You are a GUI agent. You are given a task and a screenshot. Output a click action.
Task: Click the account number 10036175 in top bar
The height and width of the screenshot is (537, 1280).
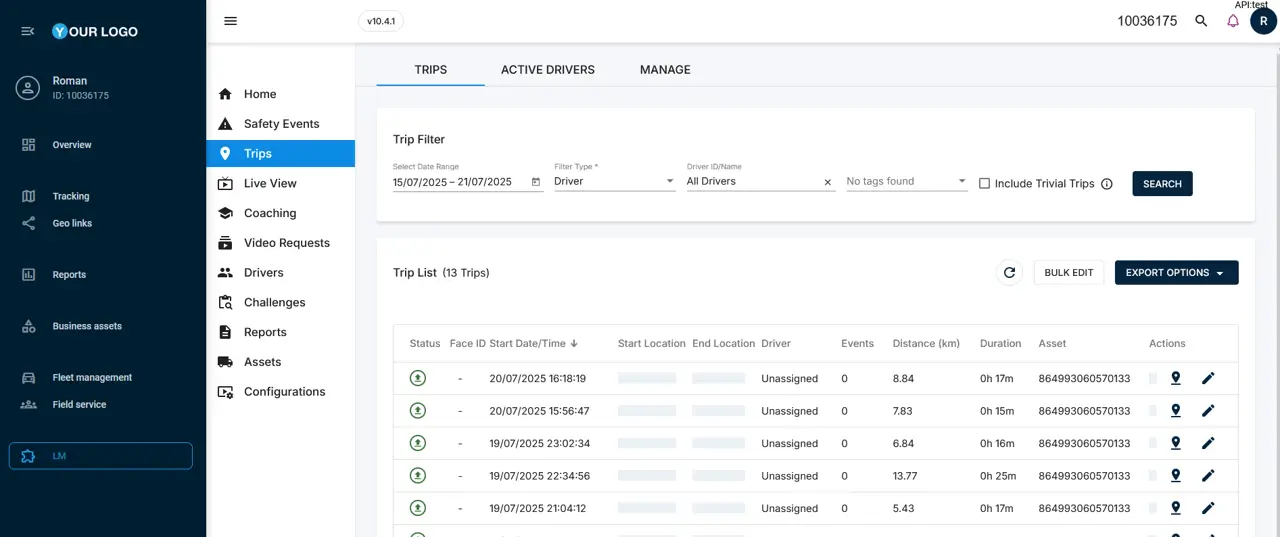1147,21
